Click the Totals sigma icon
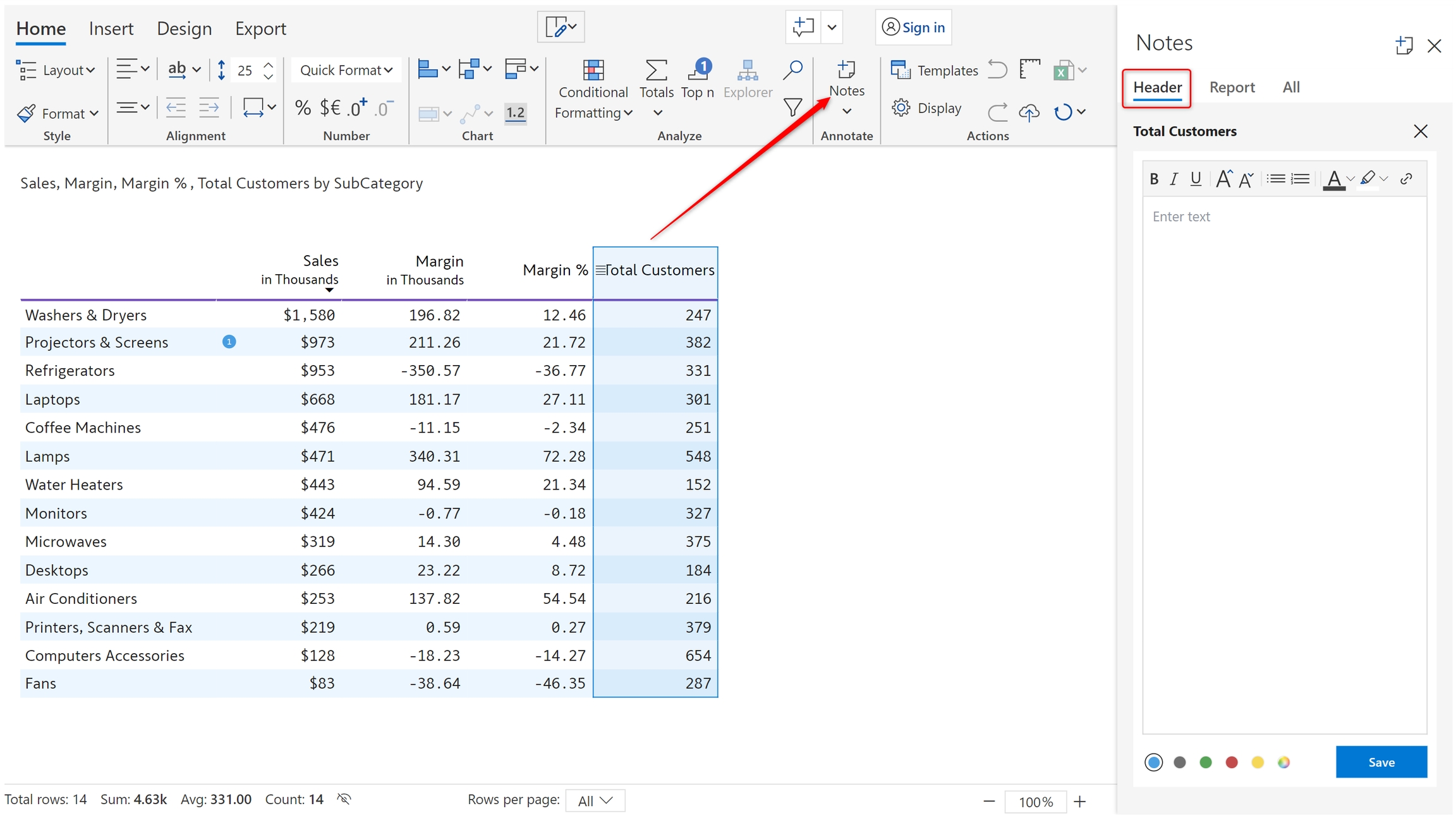This screenshot has height=818, width=1456. point(656,71)
